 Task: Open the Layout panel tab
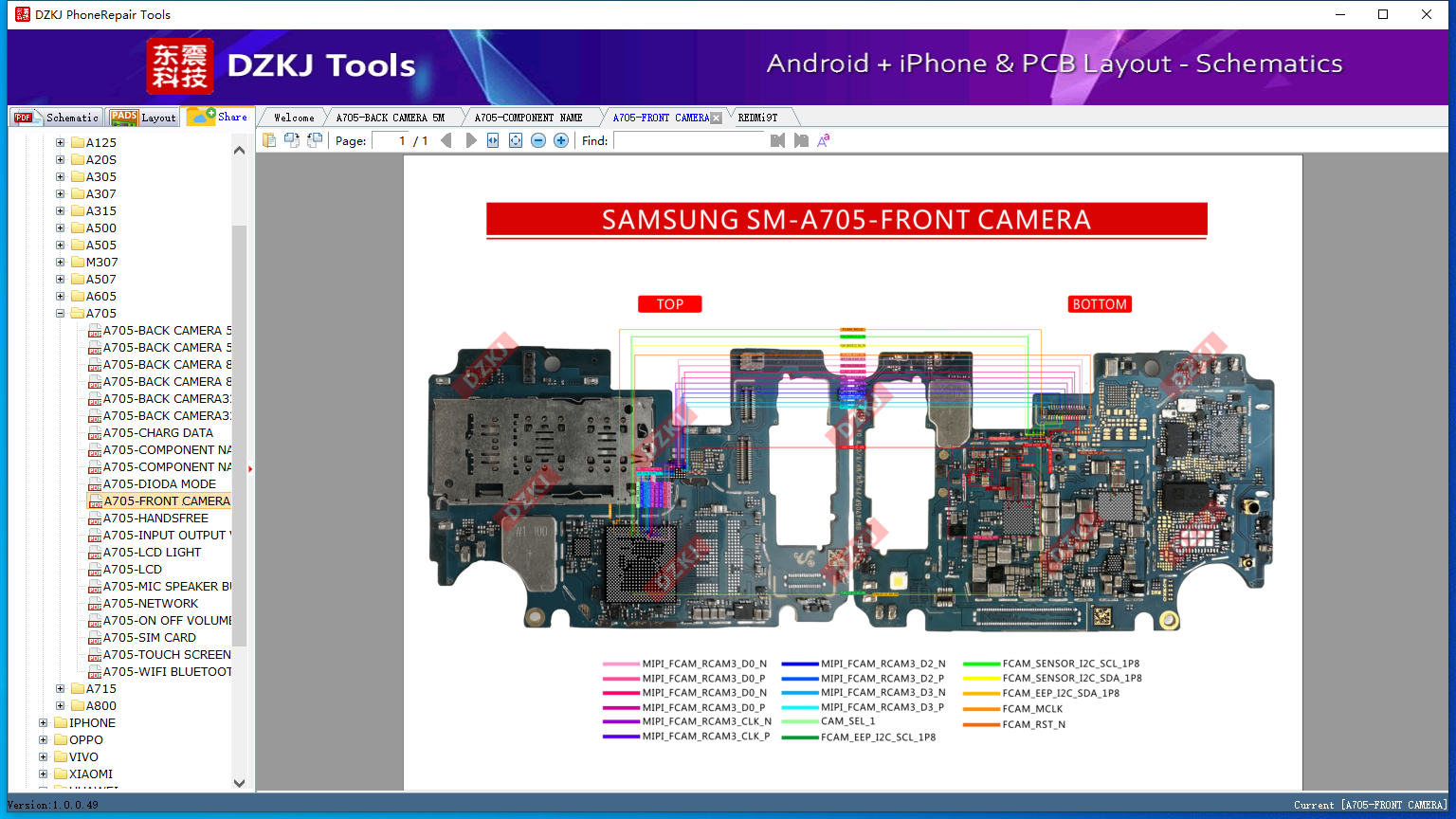143,118
